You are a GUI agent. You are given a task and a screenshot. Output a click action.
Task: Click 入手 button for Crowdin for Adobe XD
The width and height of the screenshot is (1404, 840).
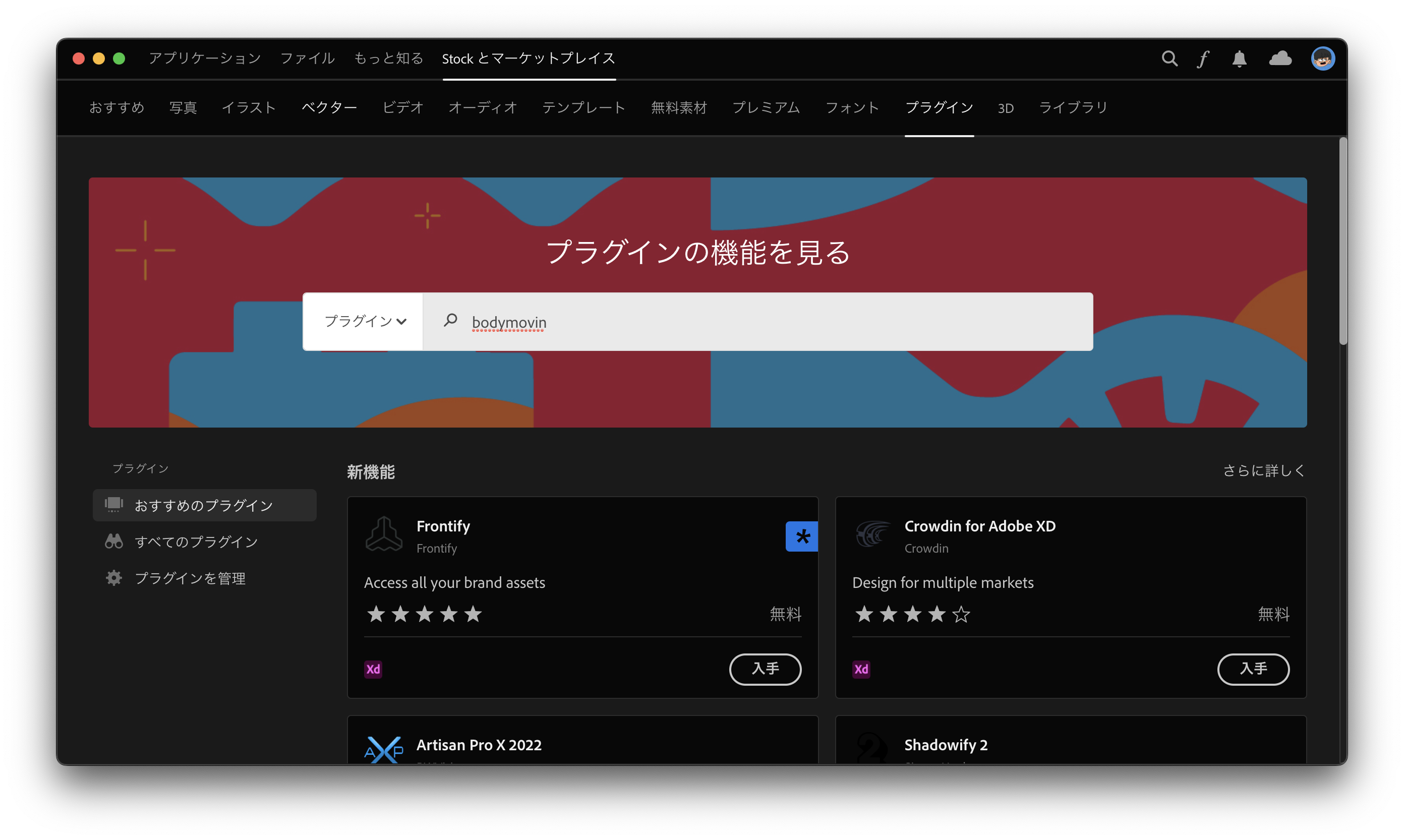point(1253,669)
